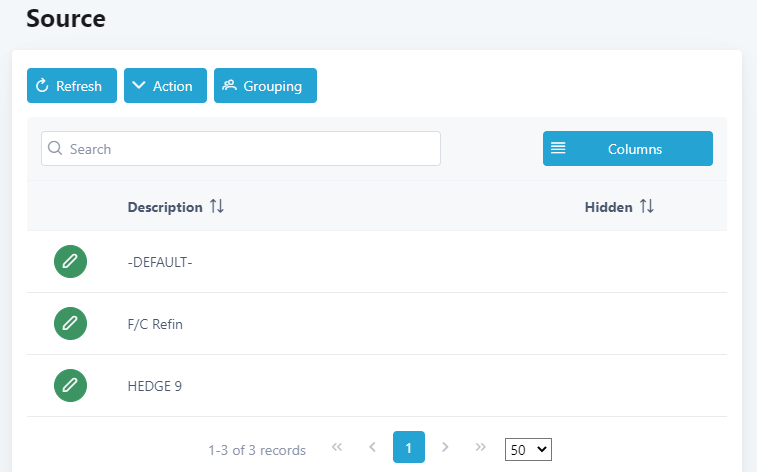Select page 1 in pagination
This screenshot has width=757, height=472.
click(x=409, y=448)
